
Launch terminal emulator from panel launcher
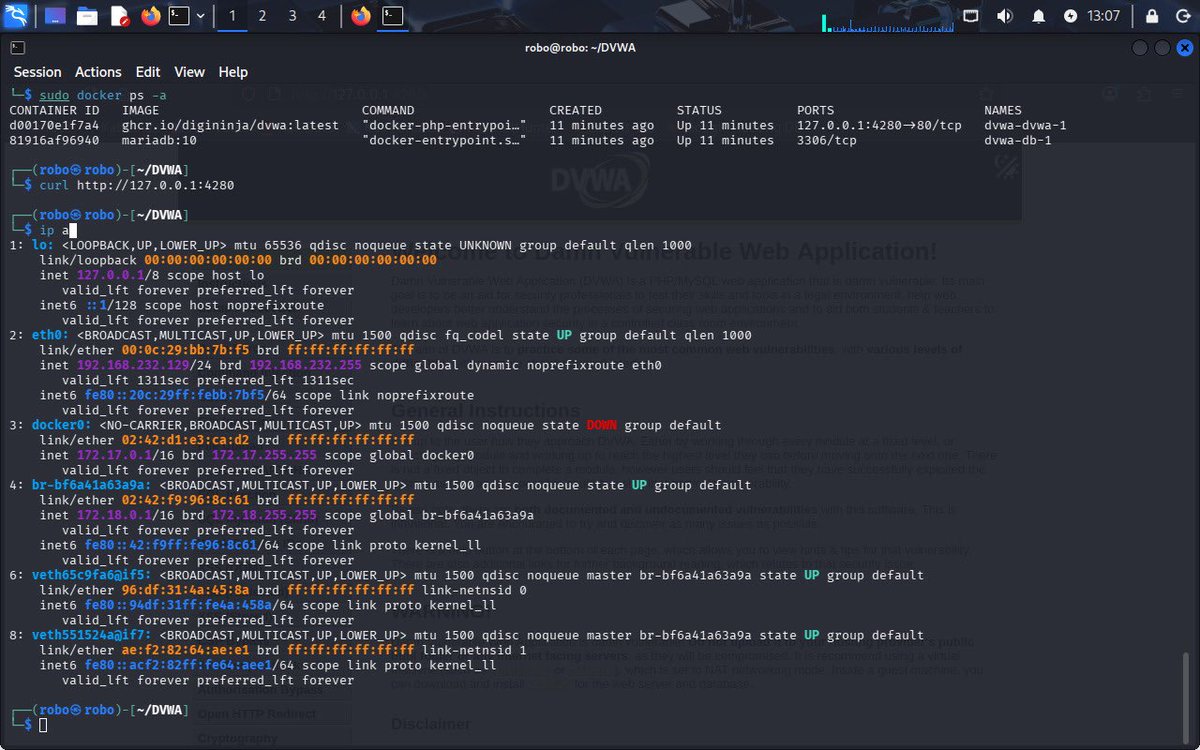[x=179, y=16]
